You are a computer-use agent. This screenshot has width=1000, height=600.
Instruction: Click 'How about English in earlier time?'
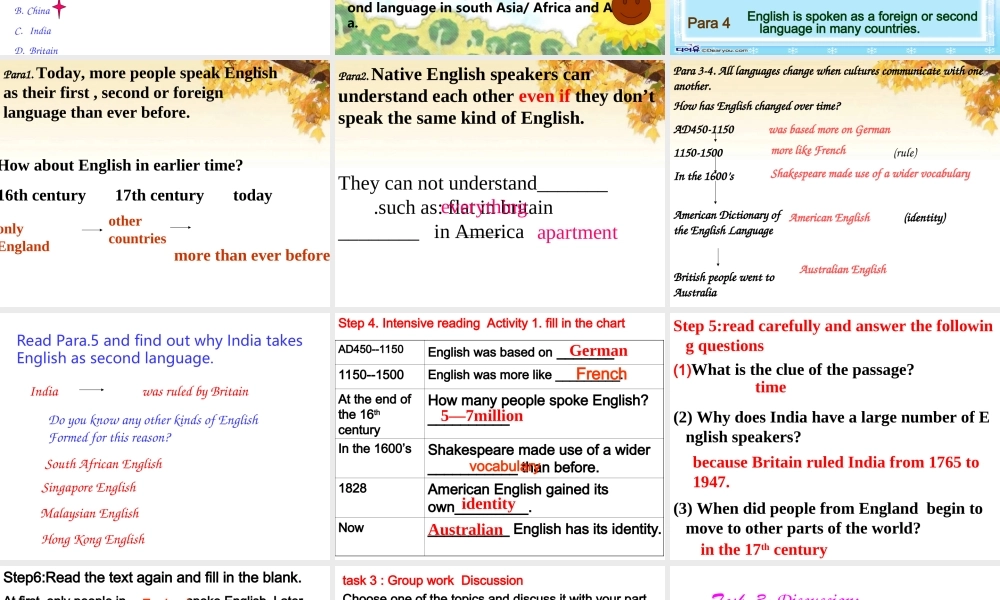point(121,165)
